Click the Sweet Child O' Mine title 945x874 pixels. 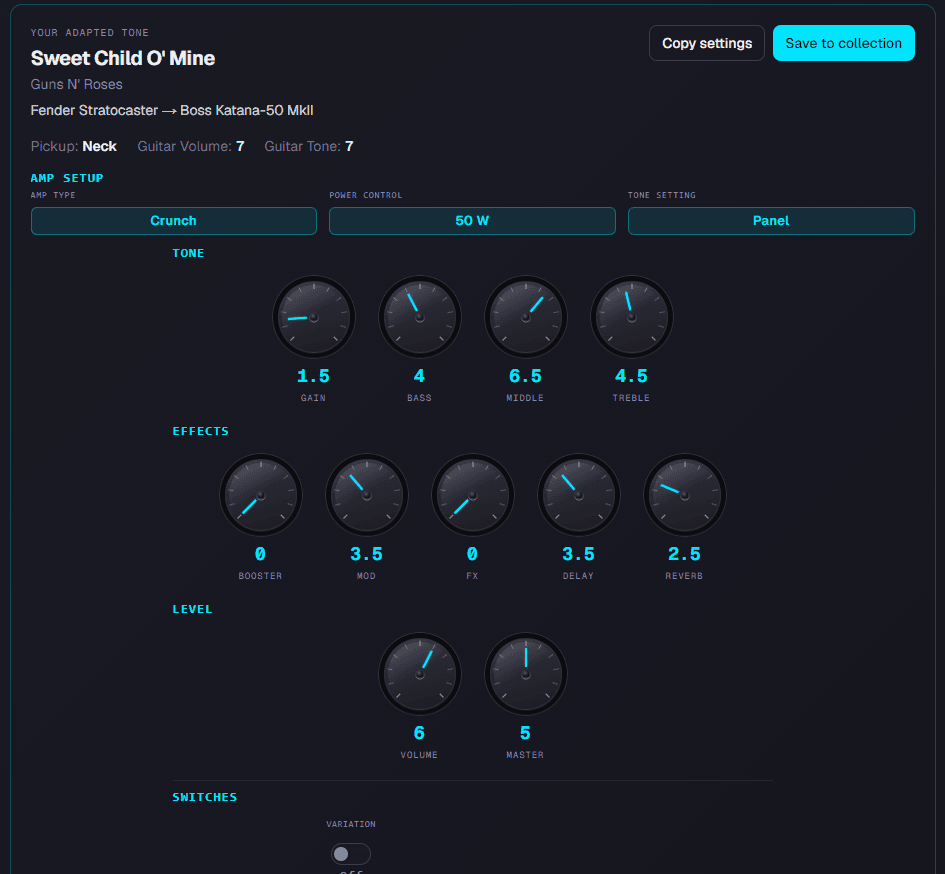click(x=123, y=58)
